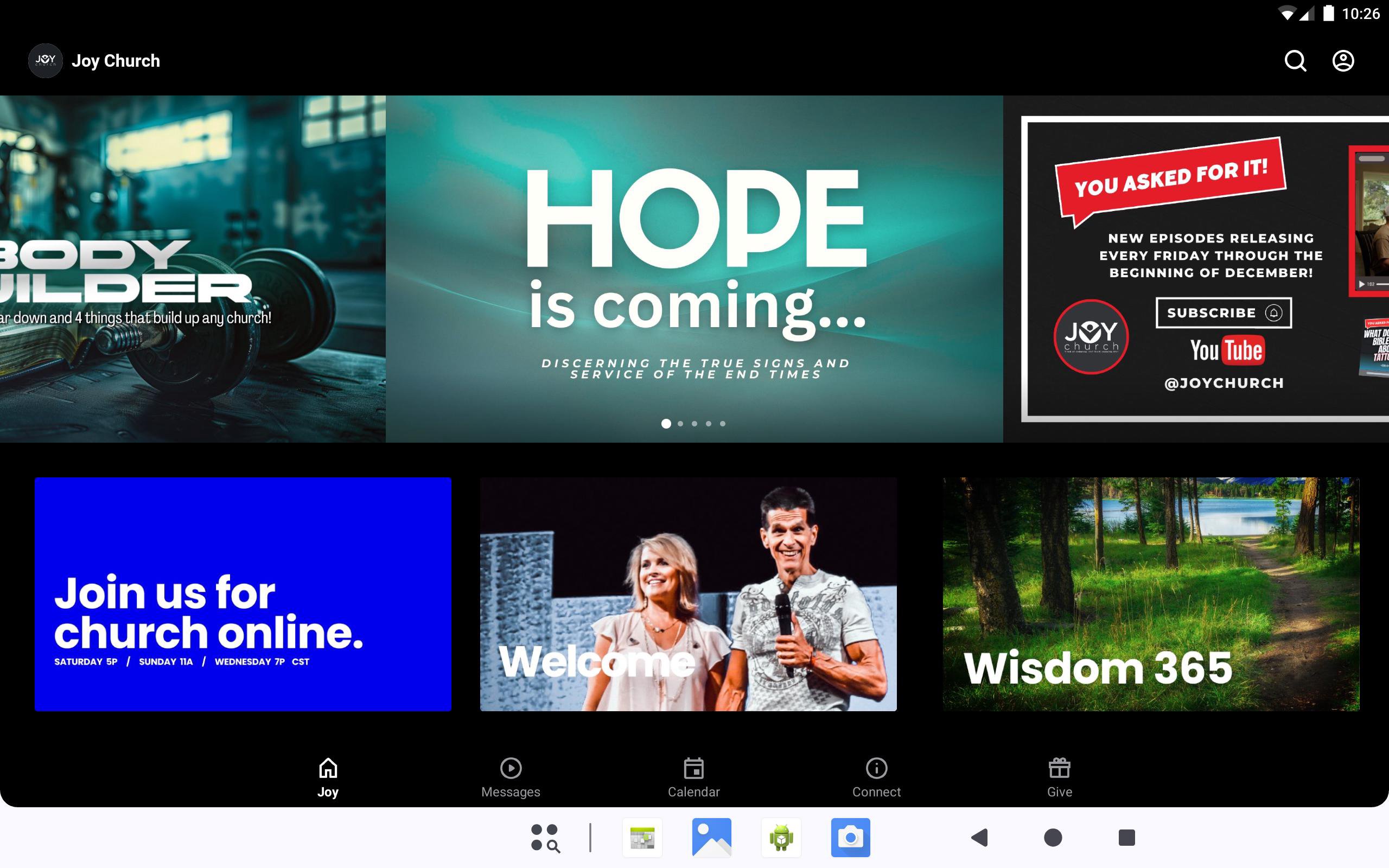This screenshot has height=868, width=1389.
Task: Go to the Connect info tab
Action: [876, 777]
